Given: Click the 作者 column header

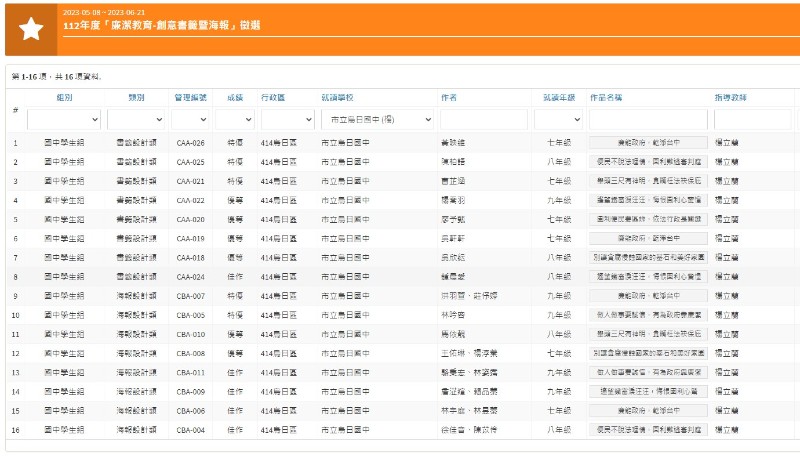Looking at the screenshot, I should click(449, 98).
